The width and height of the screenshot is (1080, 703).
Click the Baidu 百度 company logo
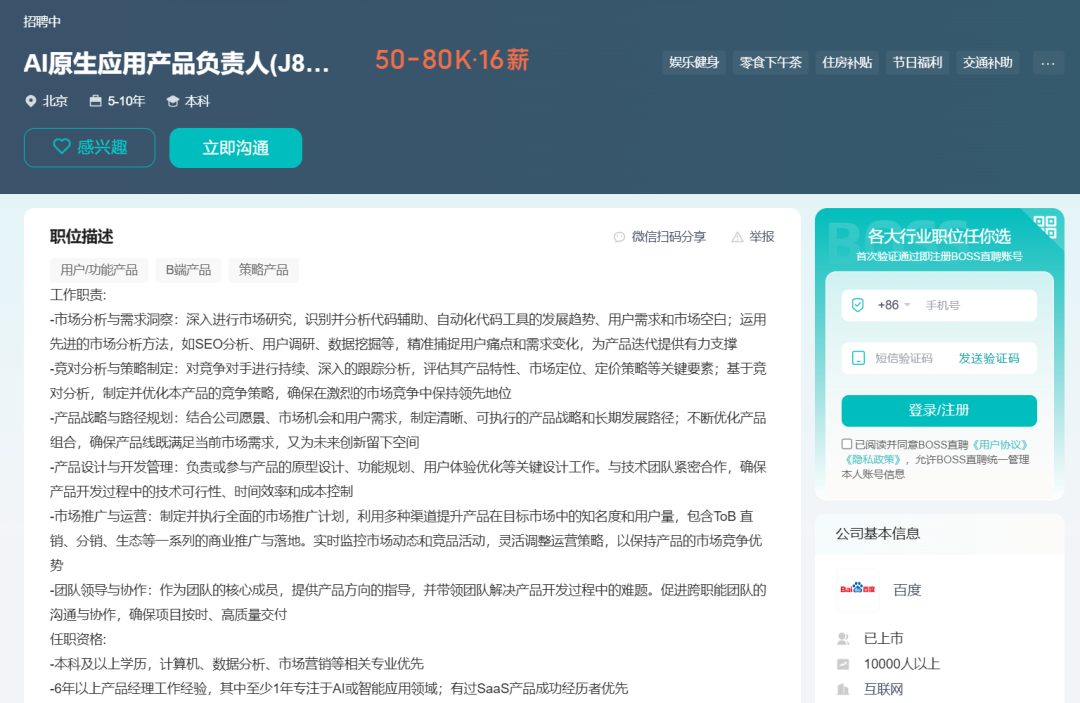(x=857, y=590)
